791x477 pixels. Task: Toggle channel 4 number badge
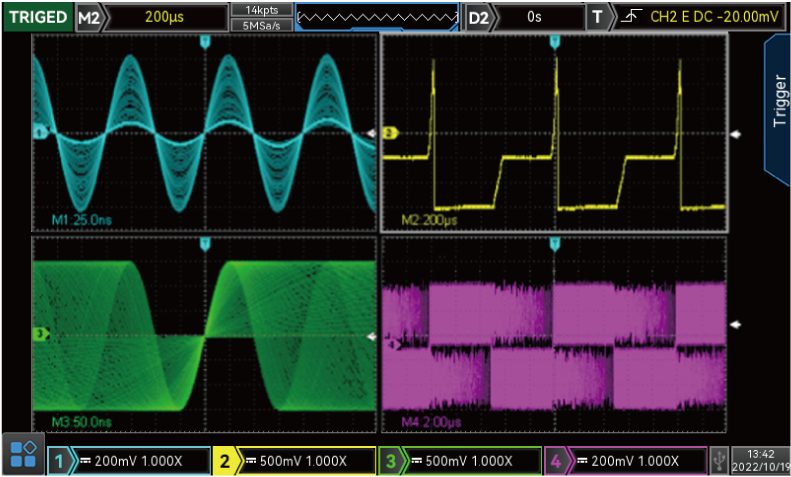[556, 460]
